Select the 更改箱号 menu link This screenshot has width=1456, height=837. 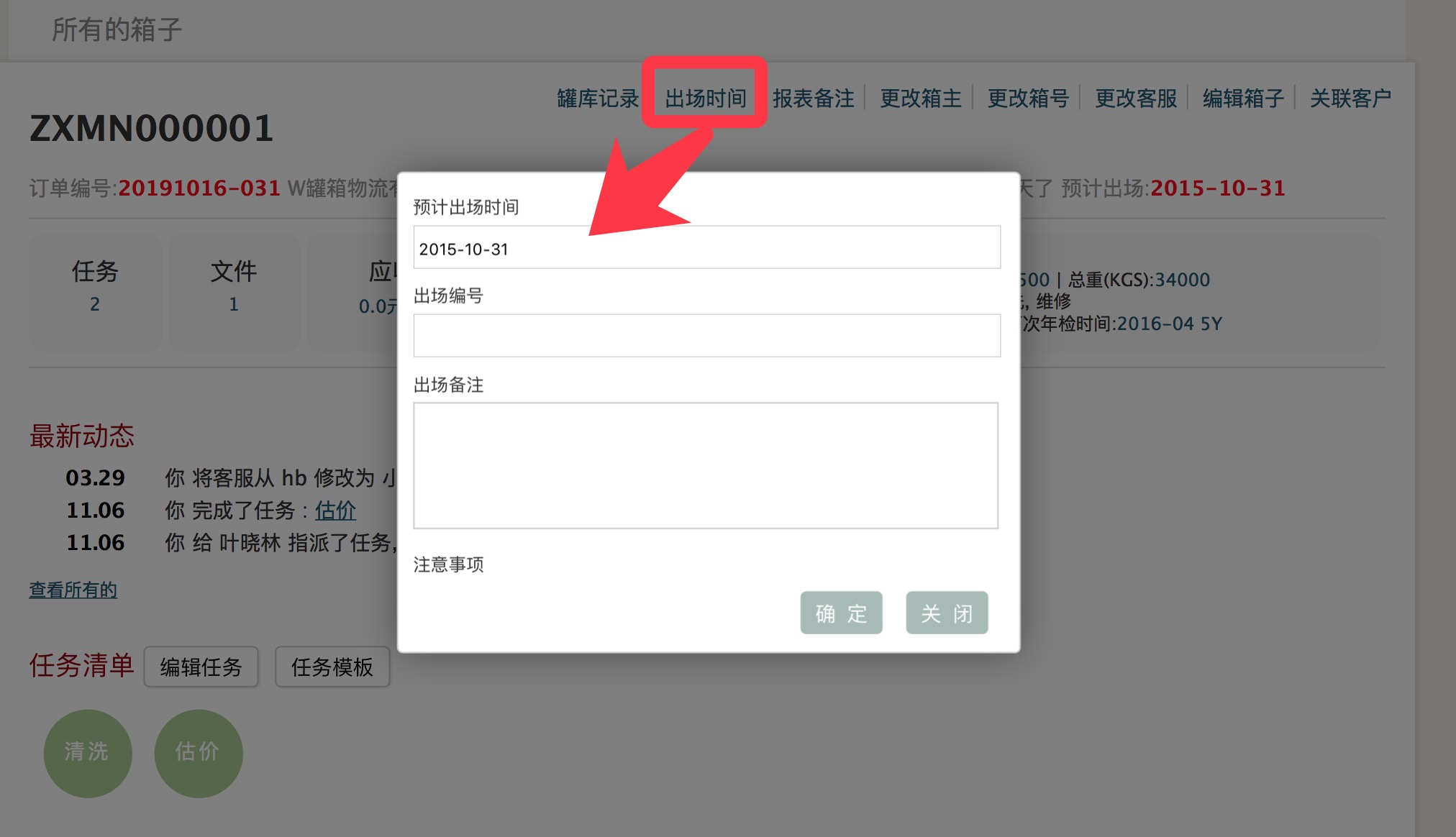pos(1028,99)
